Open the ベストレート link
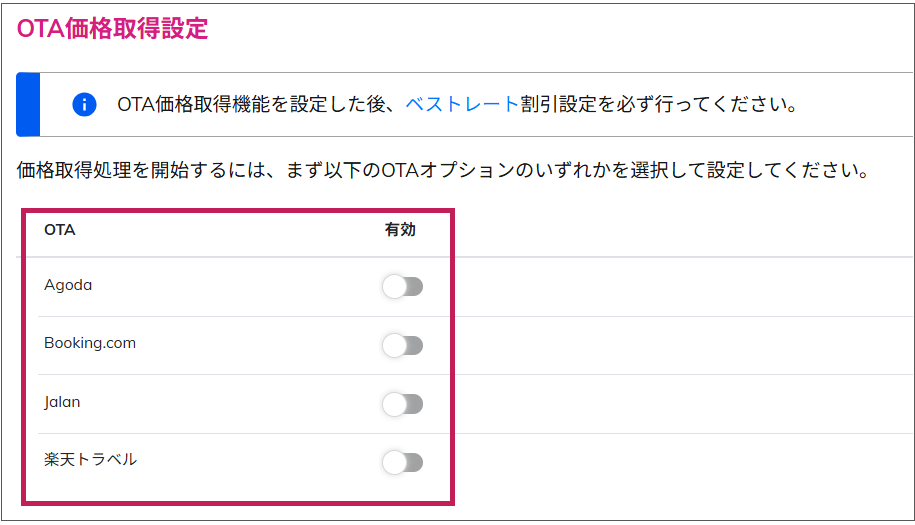915x525 pixels. pyautogui.click(x=462, y=104)
